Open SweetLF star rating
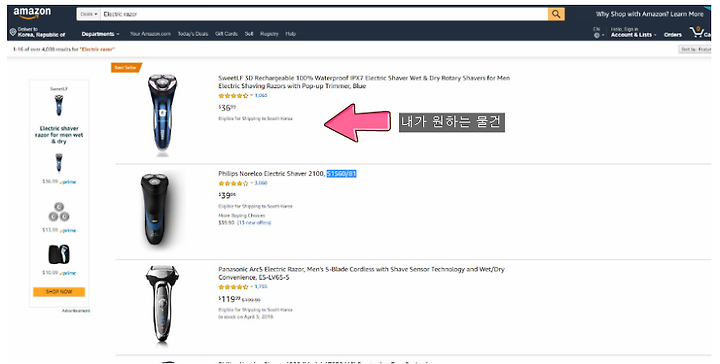The width and height of the screenshot is (720, 364). [x=233, y=96]
